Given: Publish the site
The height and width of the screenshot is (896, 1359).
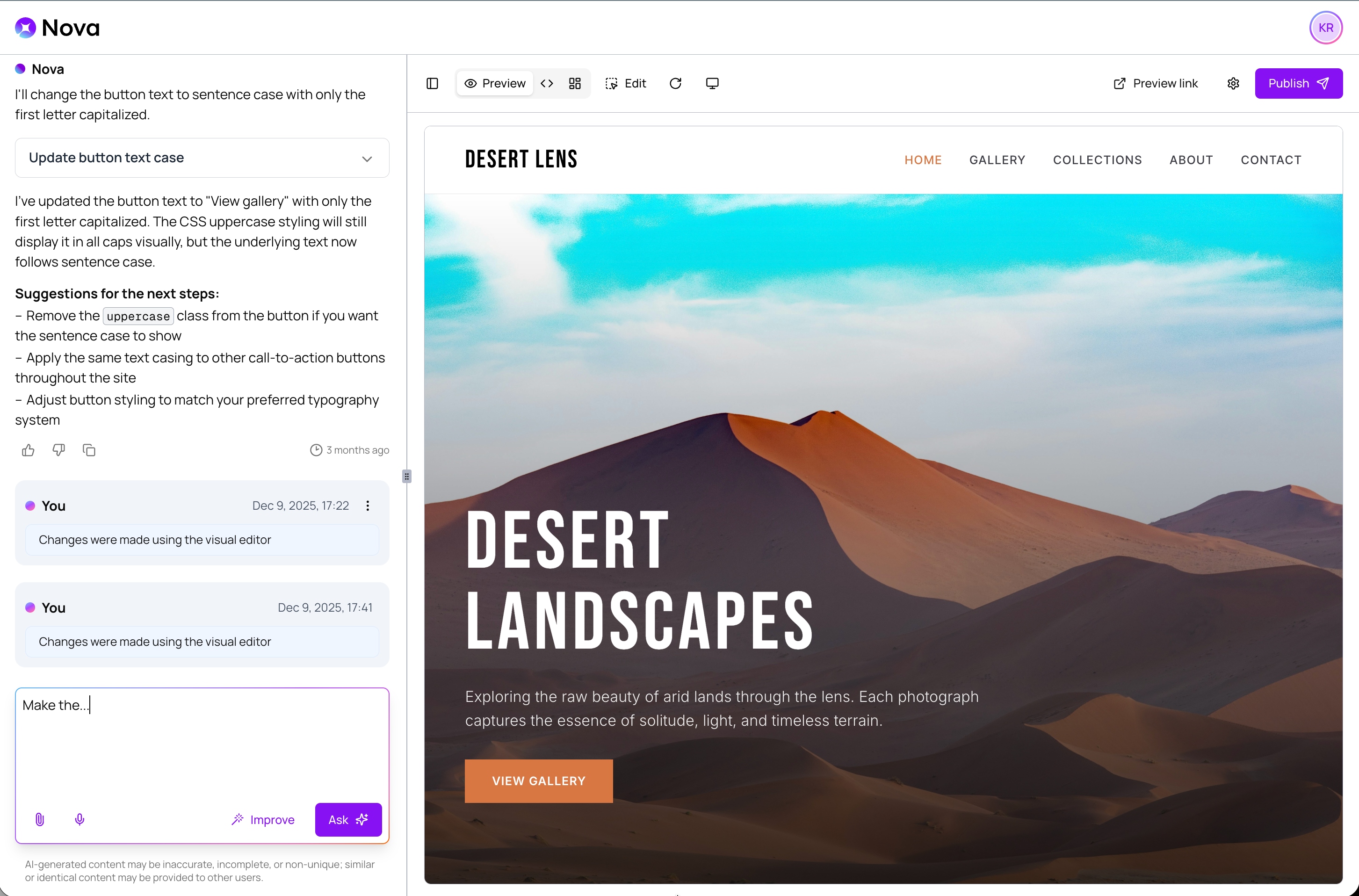Looking at the screenshot, I should tap(1298, 83).
